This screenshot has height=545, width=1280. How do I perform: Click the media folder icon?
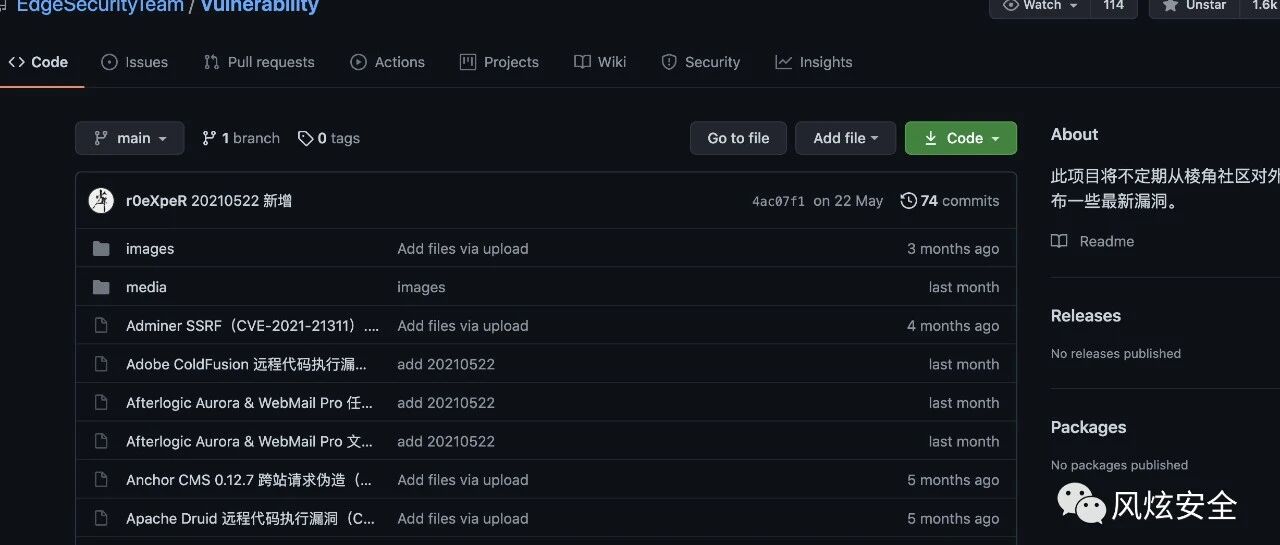pyautogui.click(x=101, y=287)
